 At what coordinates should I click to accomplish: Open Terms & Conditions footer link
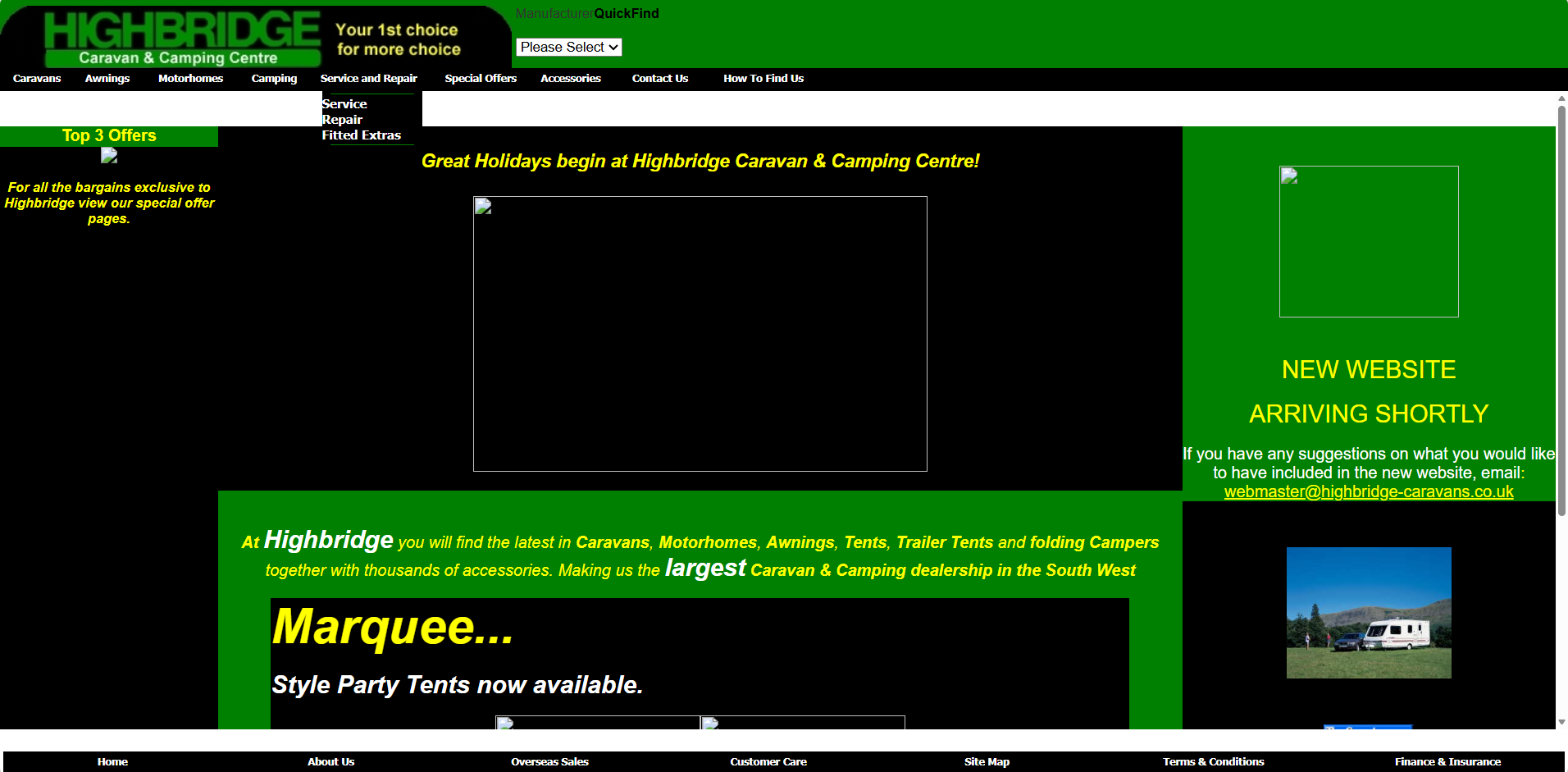[1213, 762]
